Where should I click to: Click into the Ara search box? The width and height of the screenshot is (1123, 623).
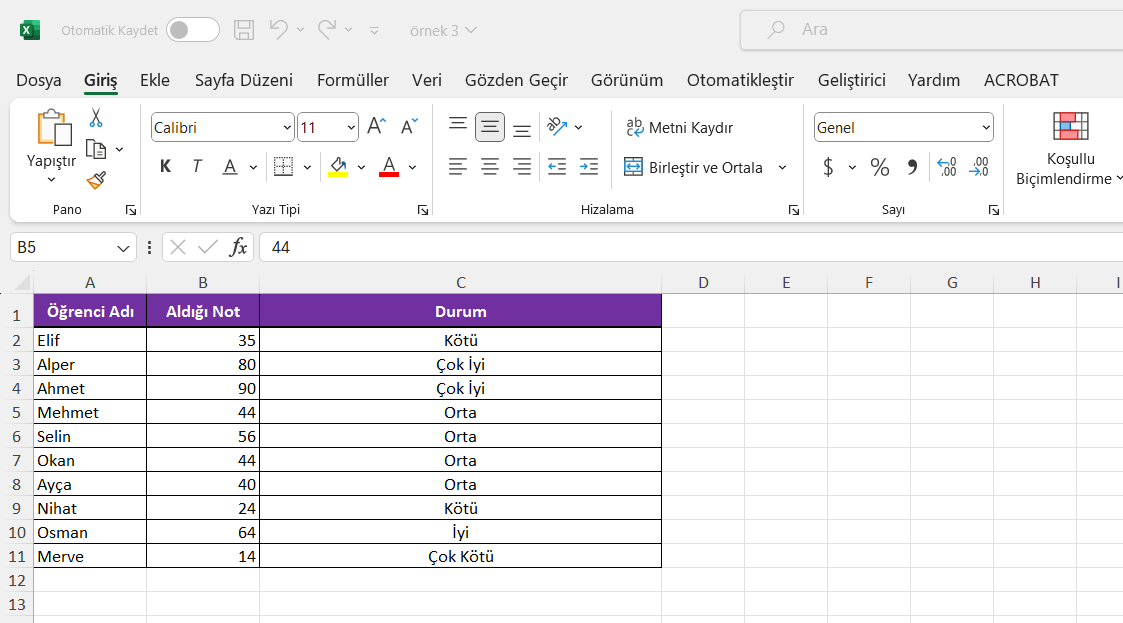click(x=931, y=30)
